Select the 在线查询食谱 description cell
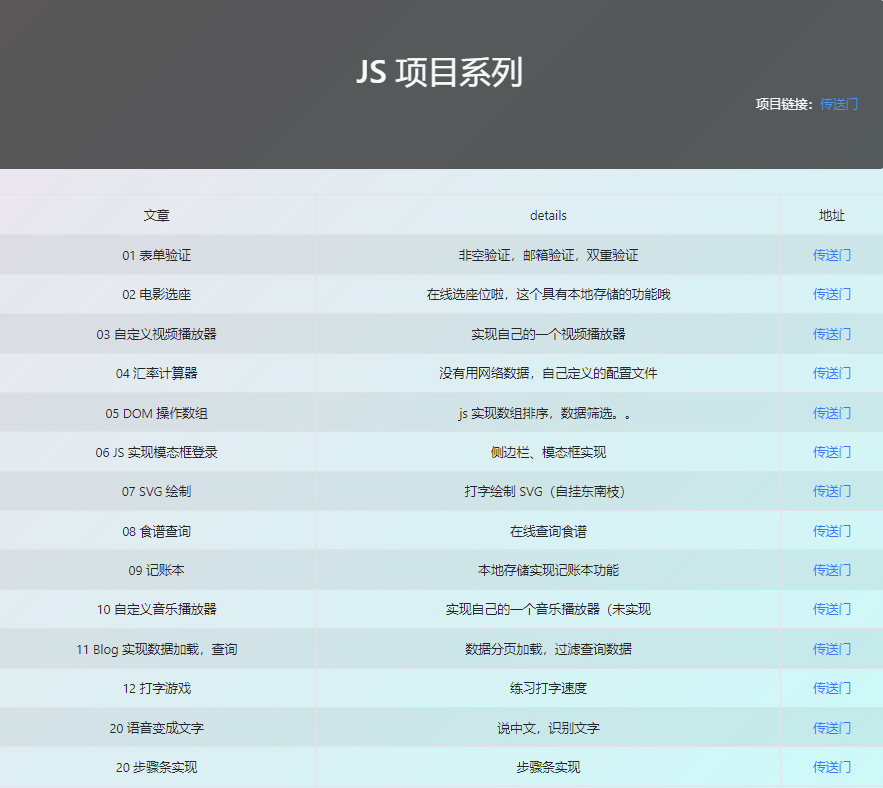The width and height of the screenshot is (883, 788). [548, 531]
